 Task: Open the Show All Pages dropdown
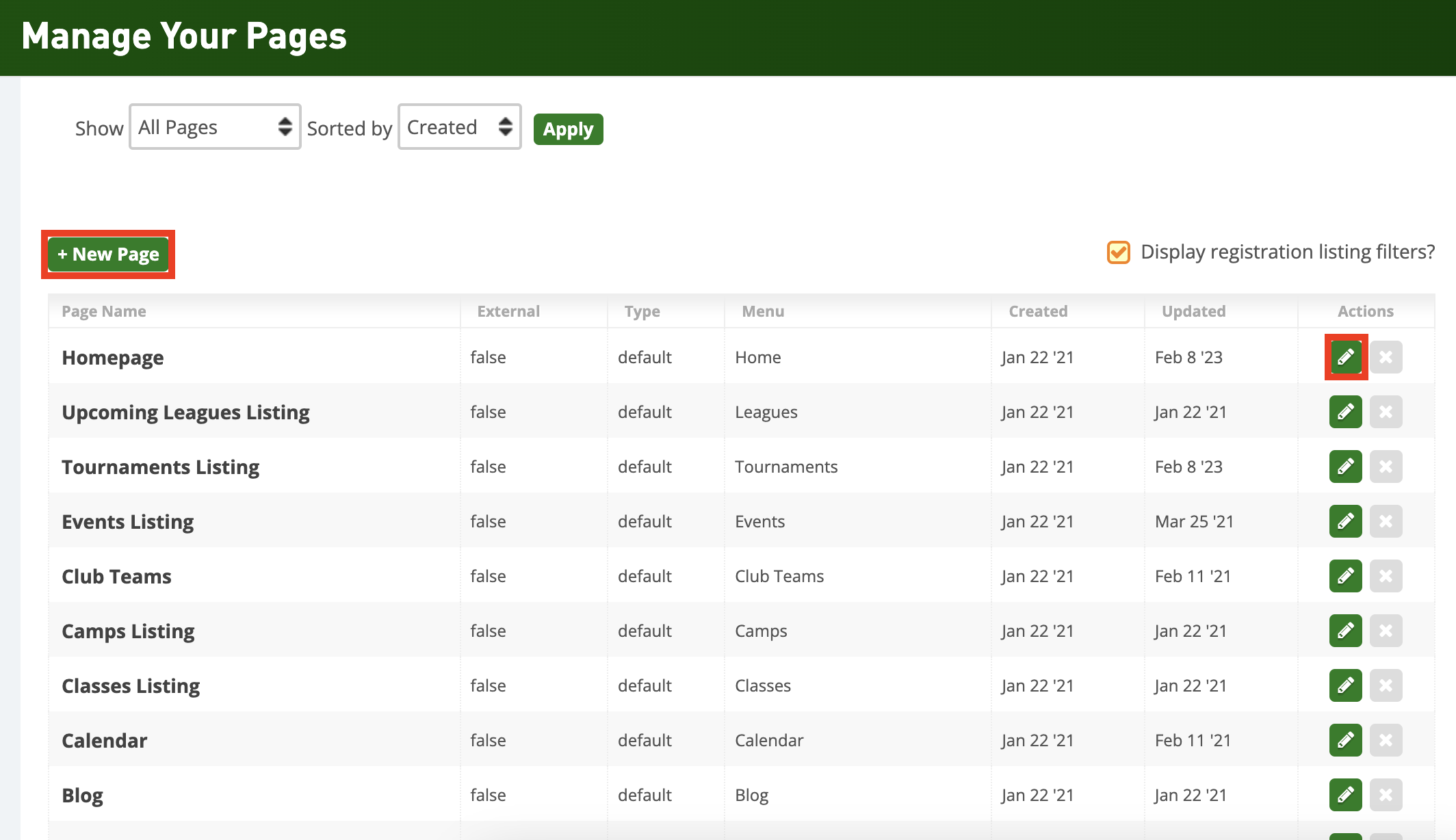point(215,127)
